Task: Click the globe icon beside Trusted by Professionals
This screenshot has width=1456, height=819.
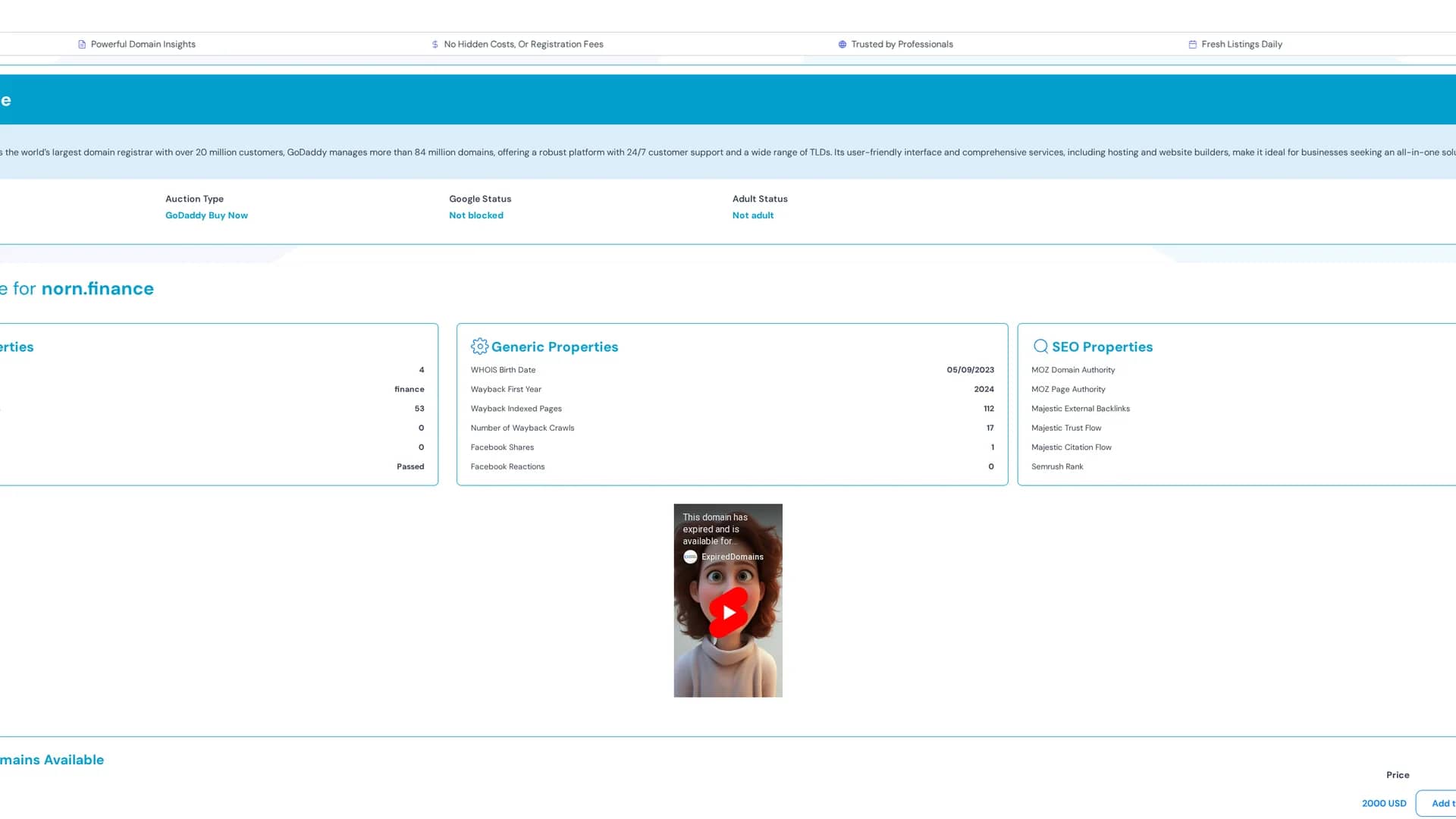Action: (x=842, y=45)
